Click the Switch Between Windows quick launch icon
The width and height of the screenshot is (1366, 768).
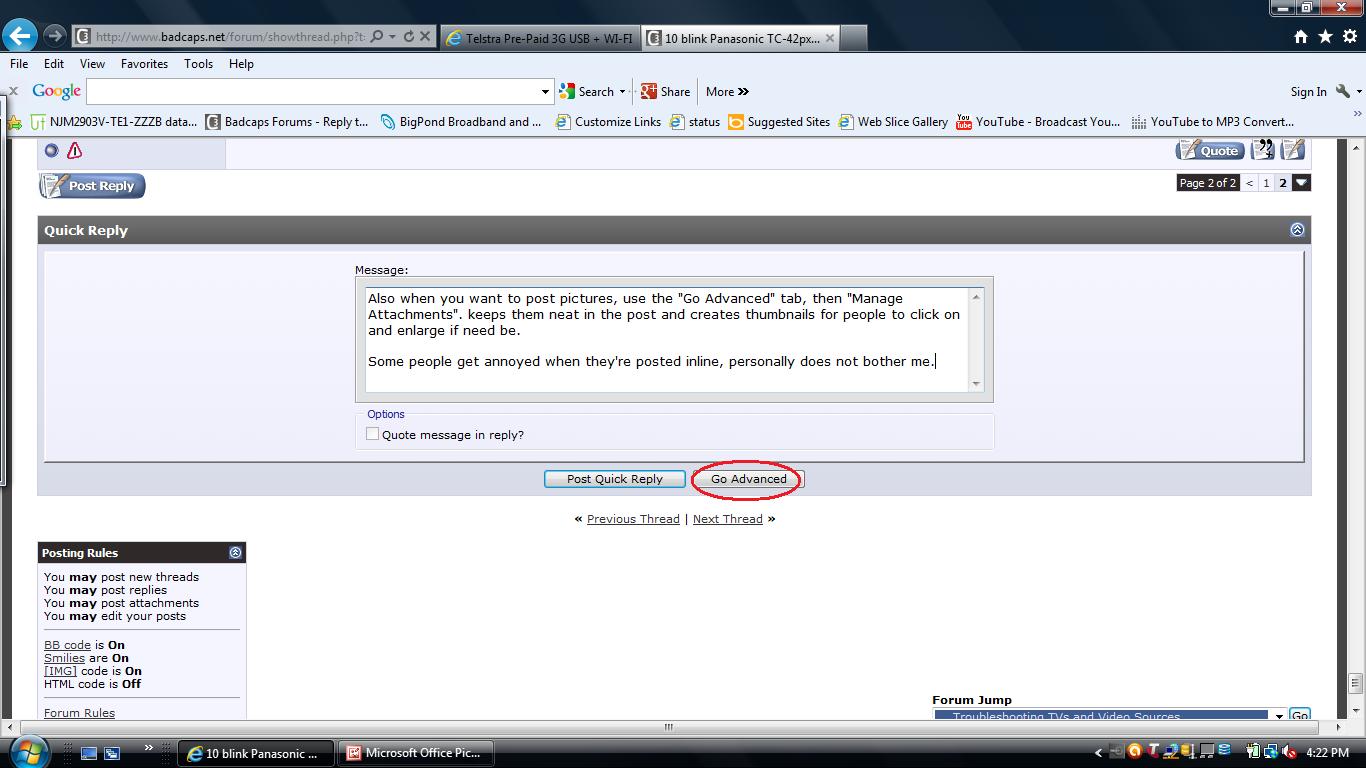pyautogui.click(x=112, y=753)
